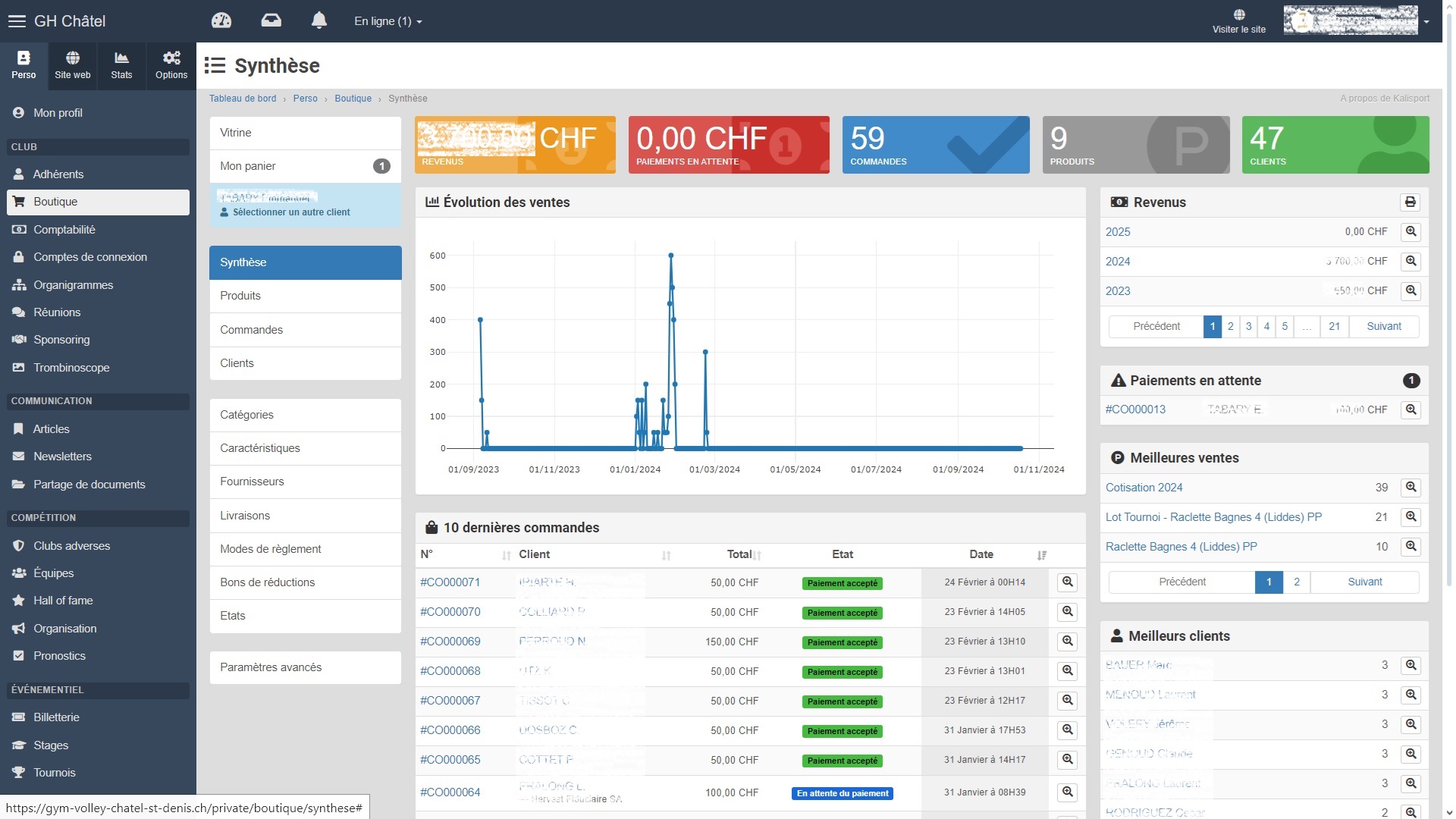View details of 2024 revenue magnifier icon
The image size is (1456, 819).
click(x=1410, y=262)
